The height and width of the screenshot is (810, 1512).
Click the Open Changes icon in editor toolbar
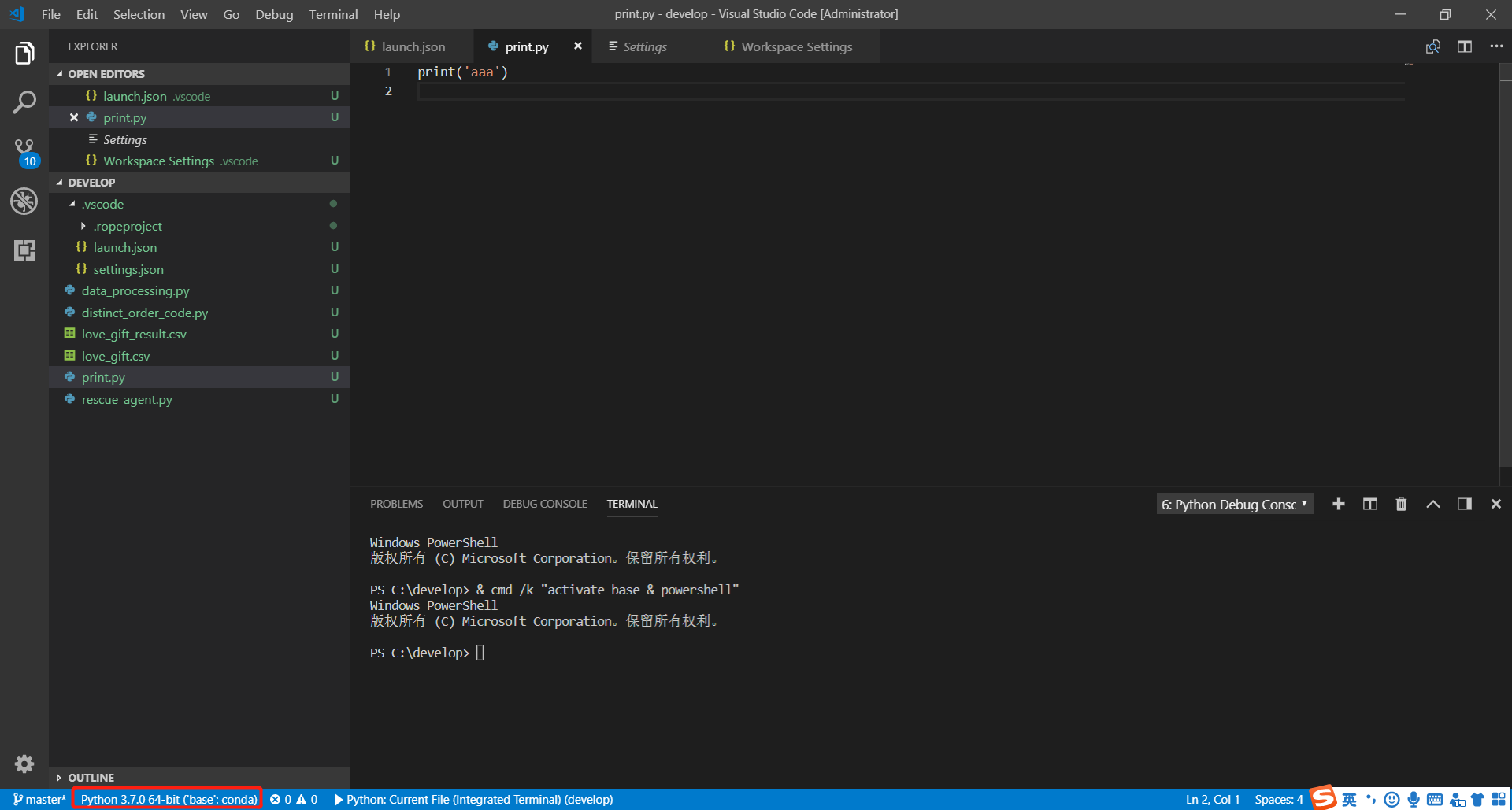tap(1433, 46)
